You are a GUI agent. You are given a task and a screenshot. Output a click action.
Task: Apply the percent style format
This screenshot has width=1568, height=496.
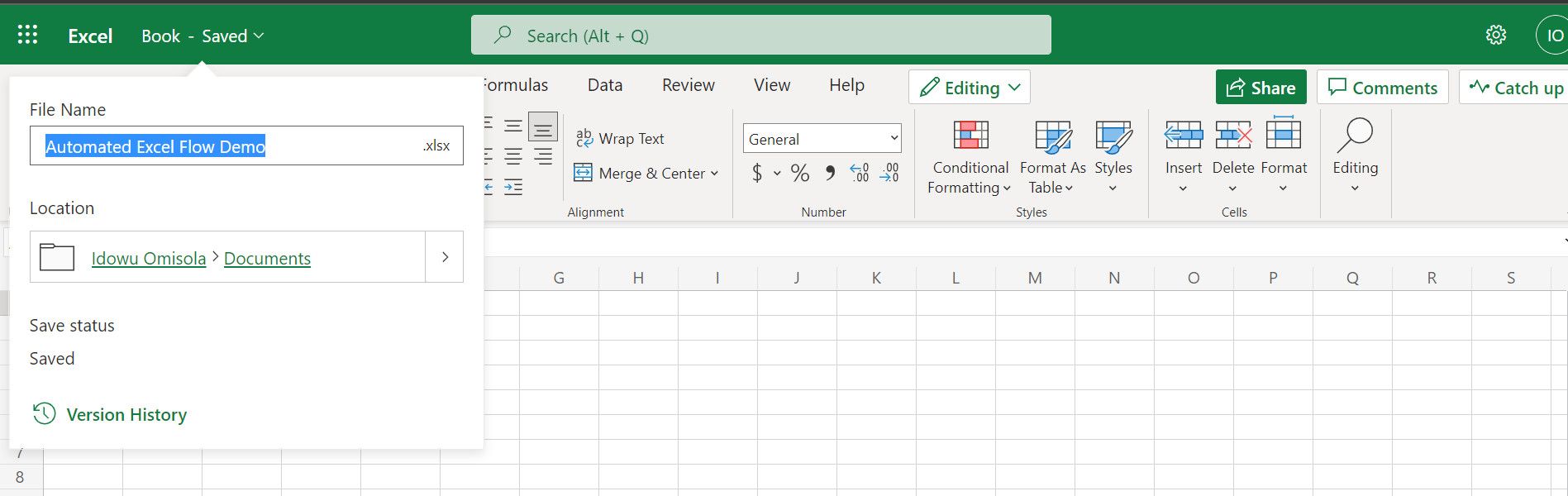click(x=800, y=173)
